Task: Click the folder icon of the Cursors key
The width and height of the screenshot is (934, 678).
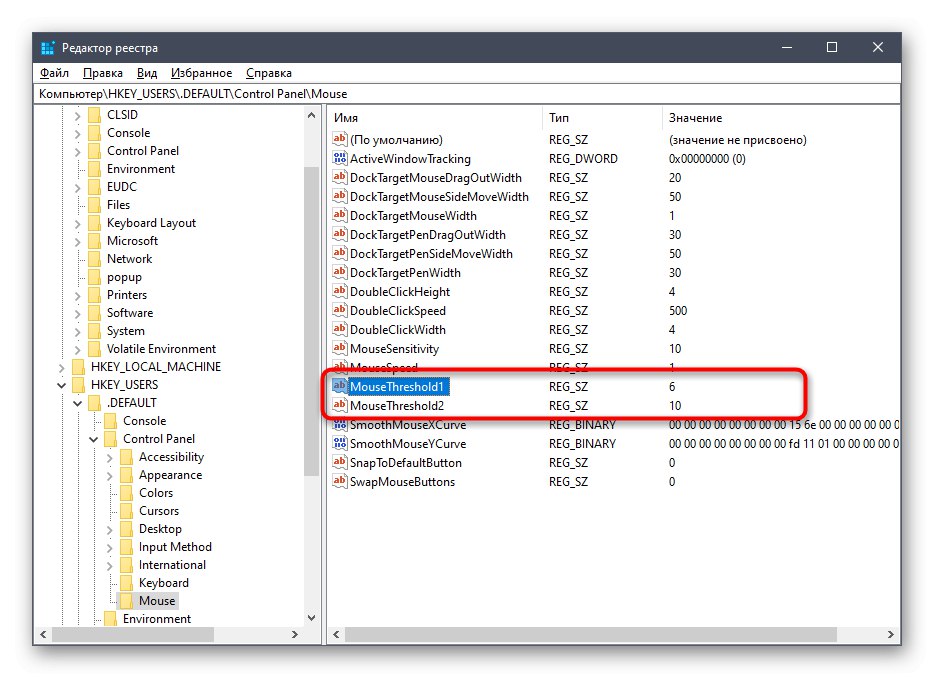Action: click(126, 511)
